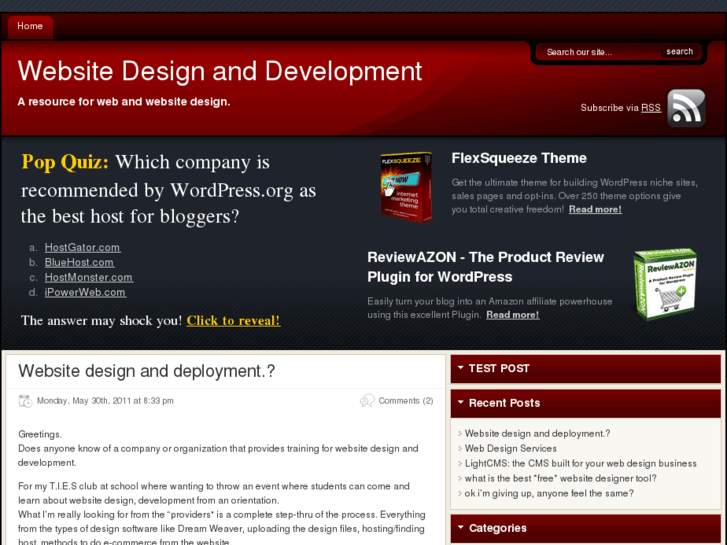Click the 'Greetings.' line in the post
Image resolution: width=727 pixels, height=545 pixels.
[x=40, y=434]
